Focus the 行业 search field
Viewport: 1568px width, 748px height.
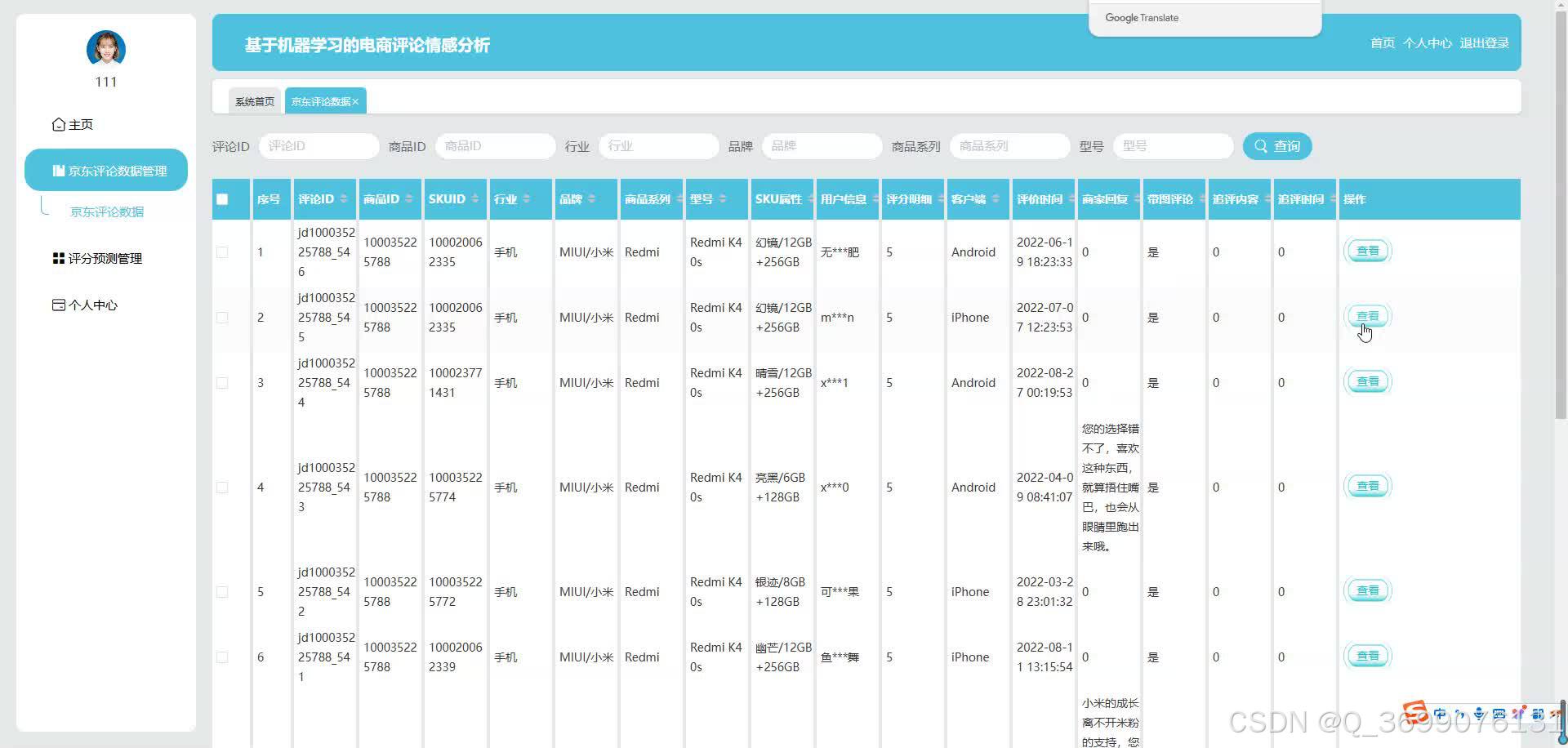[659, 146]
